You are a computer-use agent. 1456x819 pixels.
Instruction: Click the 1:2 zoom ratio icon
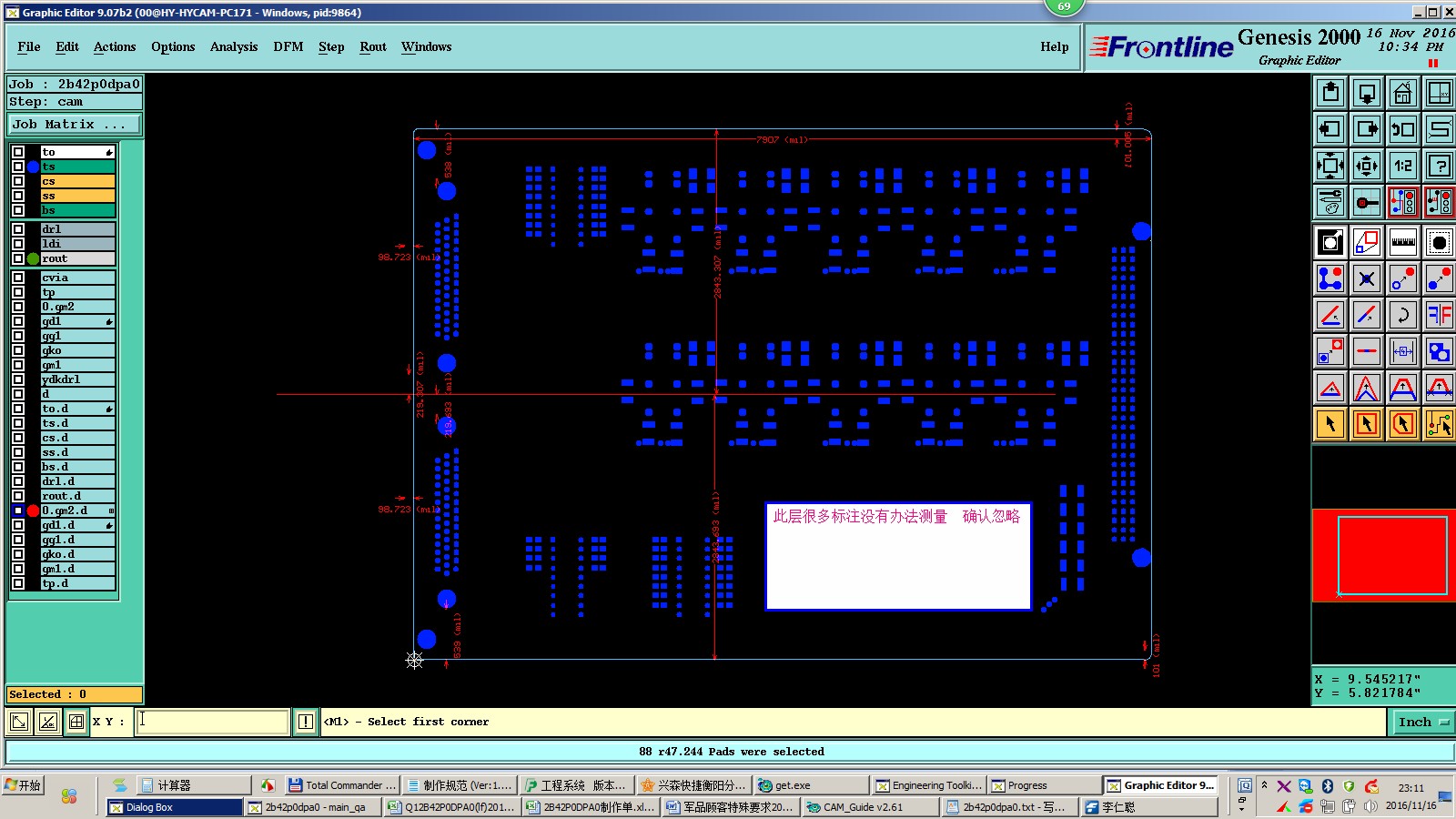coord(1403,166)
